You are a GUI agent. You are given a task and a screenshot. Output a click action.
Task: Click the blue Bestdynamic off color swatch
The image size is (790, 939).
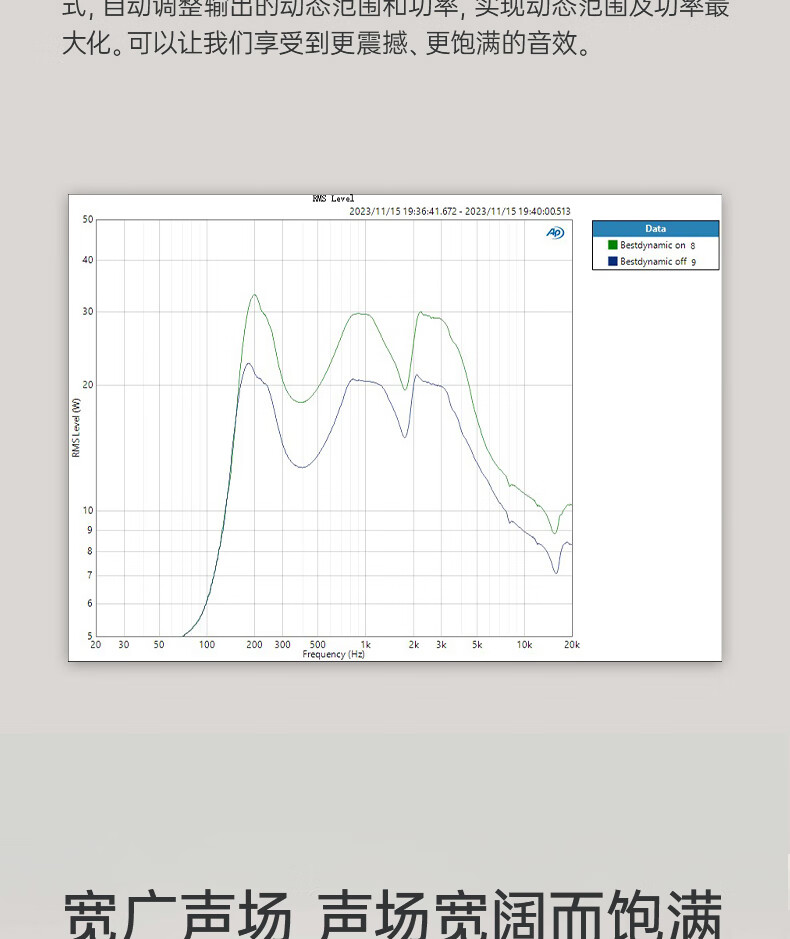tap(612, 262)
